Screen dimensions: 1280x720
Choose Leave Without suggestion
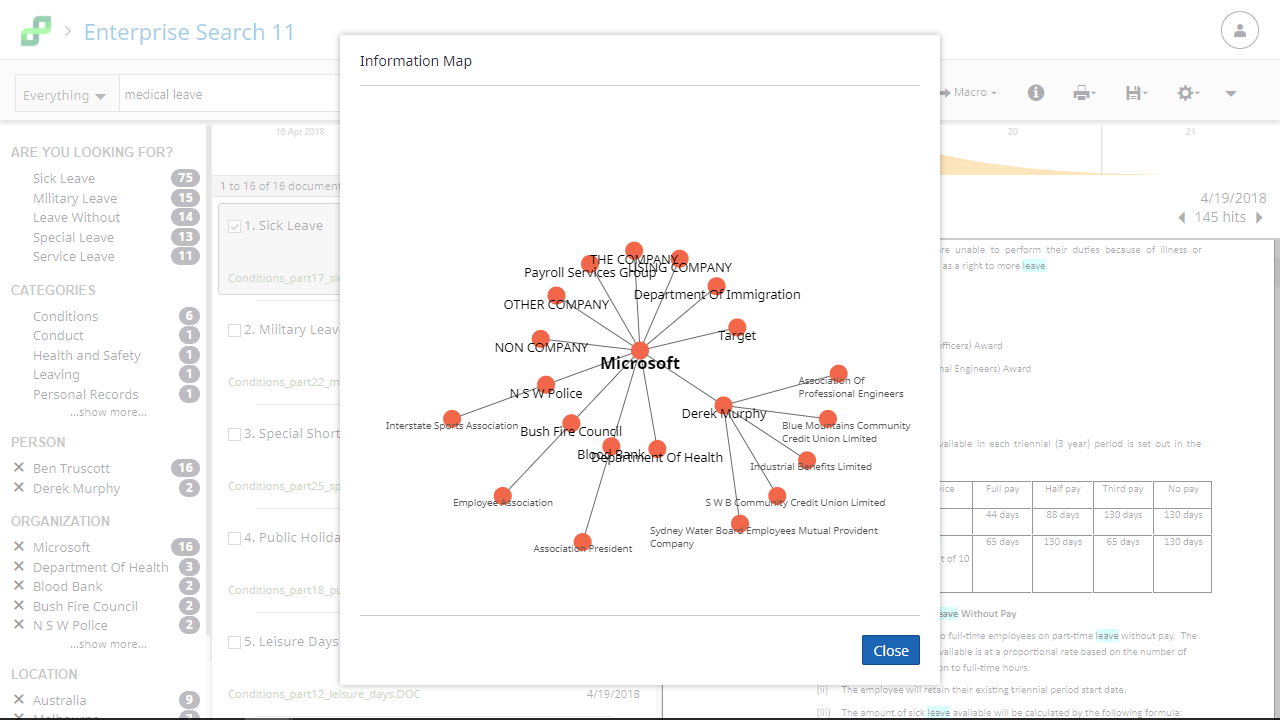(76, 217)
